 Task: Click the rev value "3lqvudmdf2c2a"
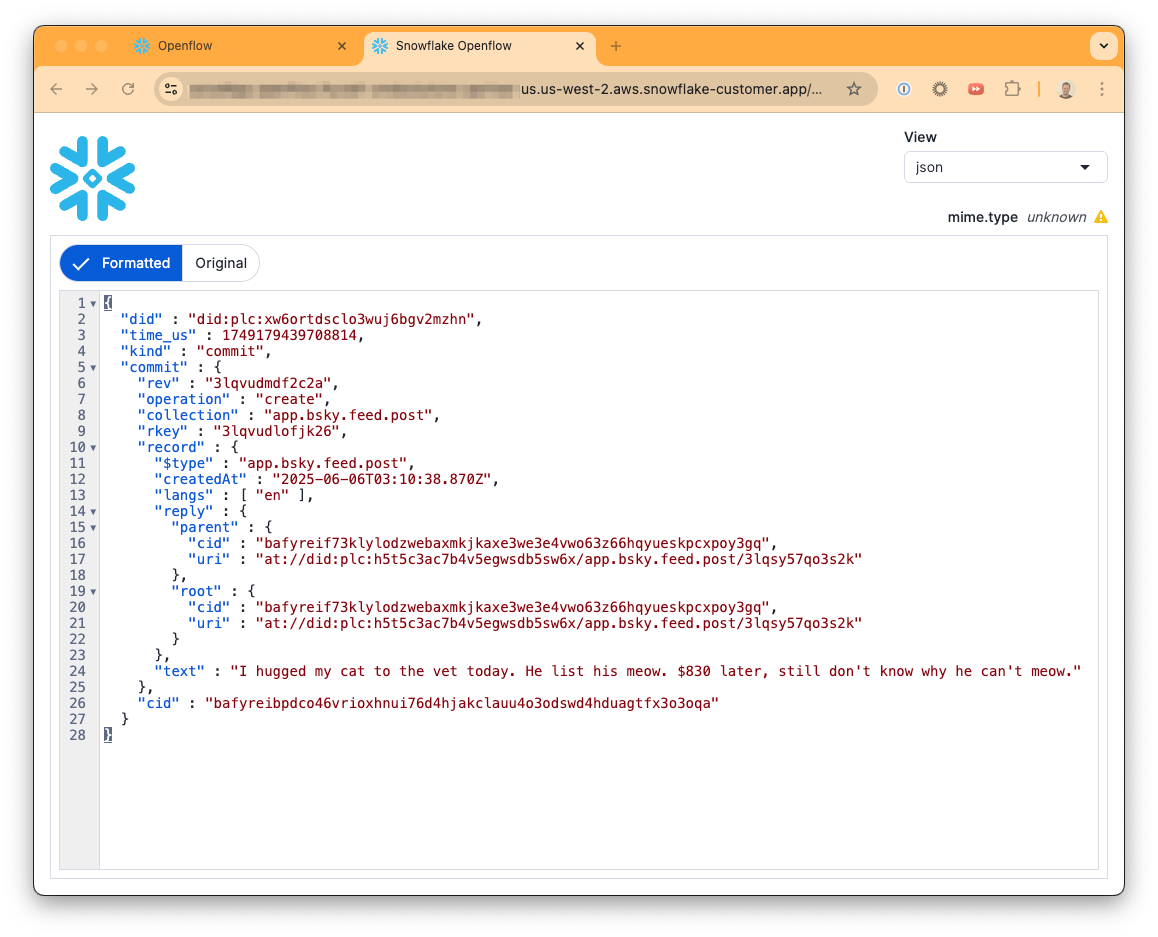click(x=268, y=383)
